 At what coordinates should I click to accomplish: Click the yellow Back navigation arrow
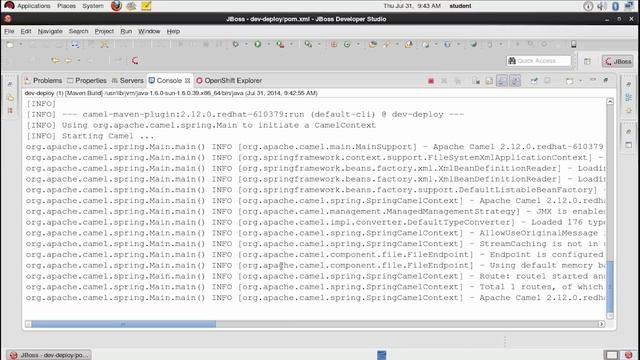click(55, 61)
